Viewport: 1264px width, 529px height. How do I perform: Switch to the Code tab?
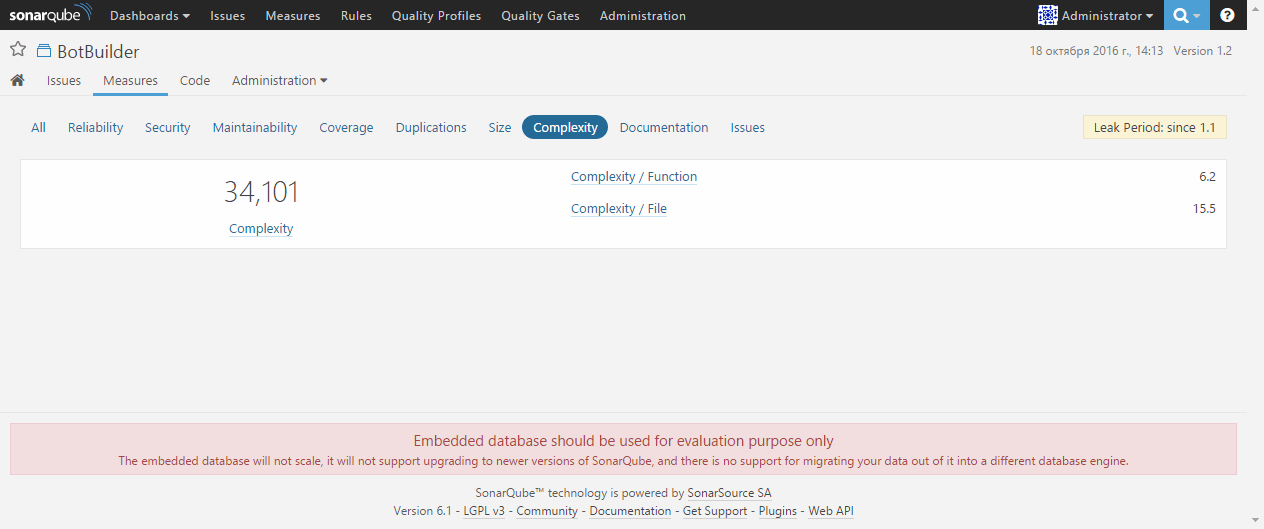pyautogui.click(x=195, y=80)
